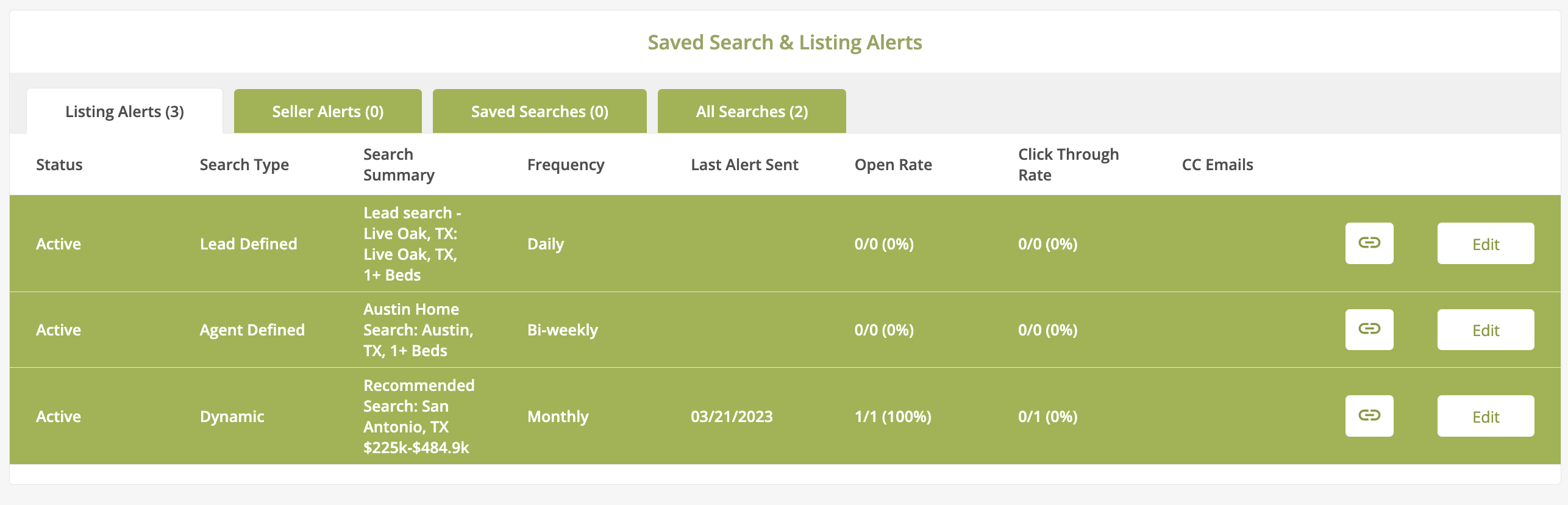The height and width of the screenshot is (505, 1568).
Task: View the All Searches tab
Action: point(751,111)
